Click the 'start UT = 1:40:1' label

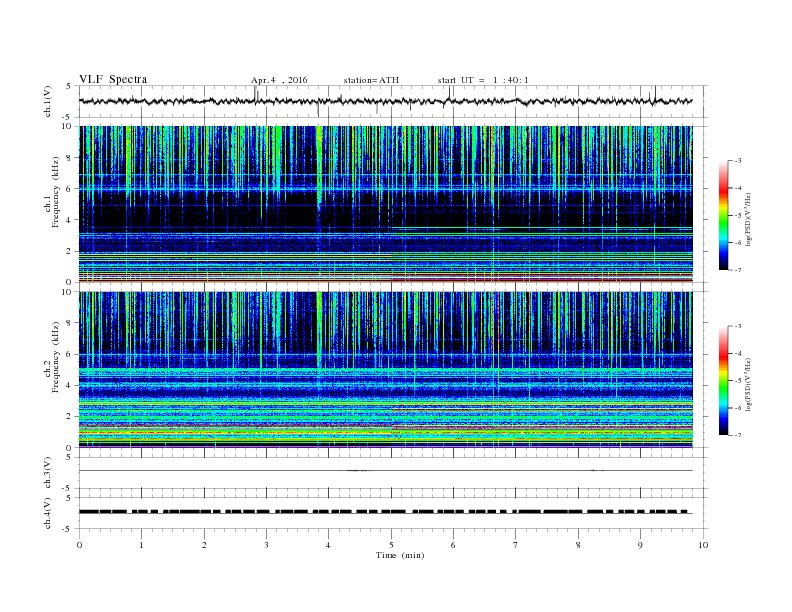pos(483,80)
